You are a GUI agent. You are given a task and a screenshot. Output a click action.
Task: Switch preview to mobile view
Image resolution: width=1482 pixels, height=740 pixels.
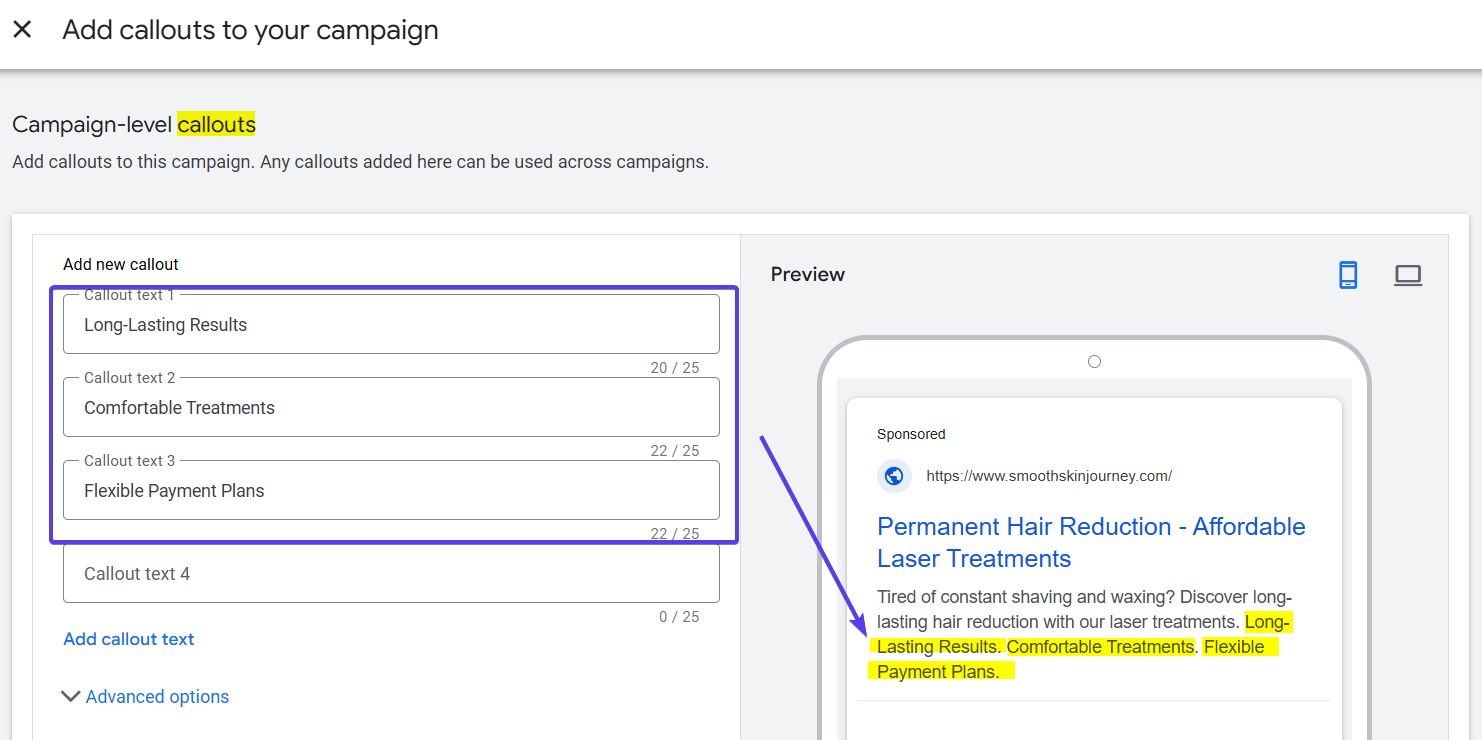[x=1348, y=275]
